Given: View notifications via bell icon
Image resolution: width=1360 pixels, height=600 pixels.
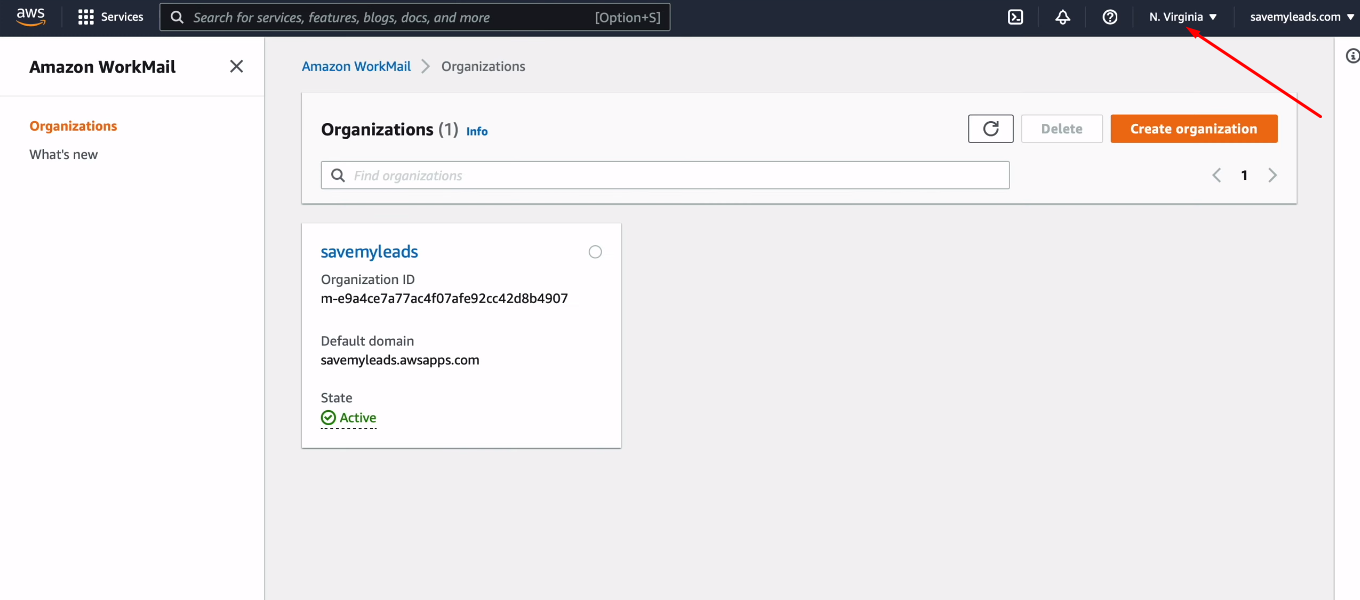Looking at the screenshot, I should pyautogui.click(x=1062, y=17).
